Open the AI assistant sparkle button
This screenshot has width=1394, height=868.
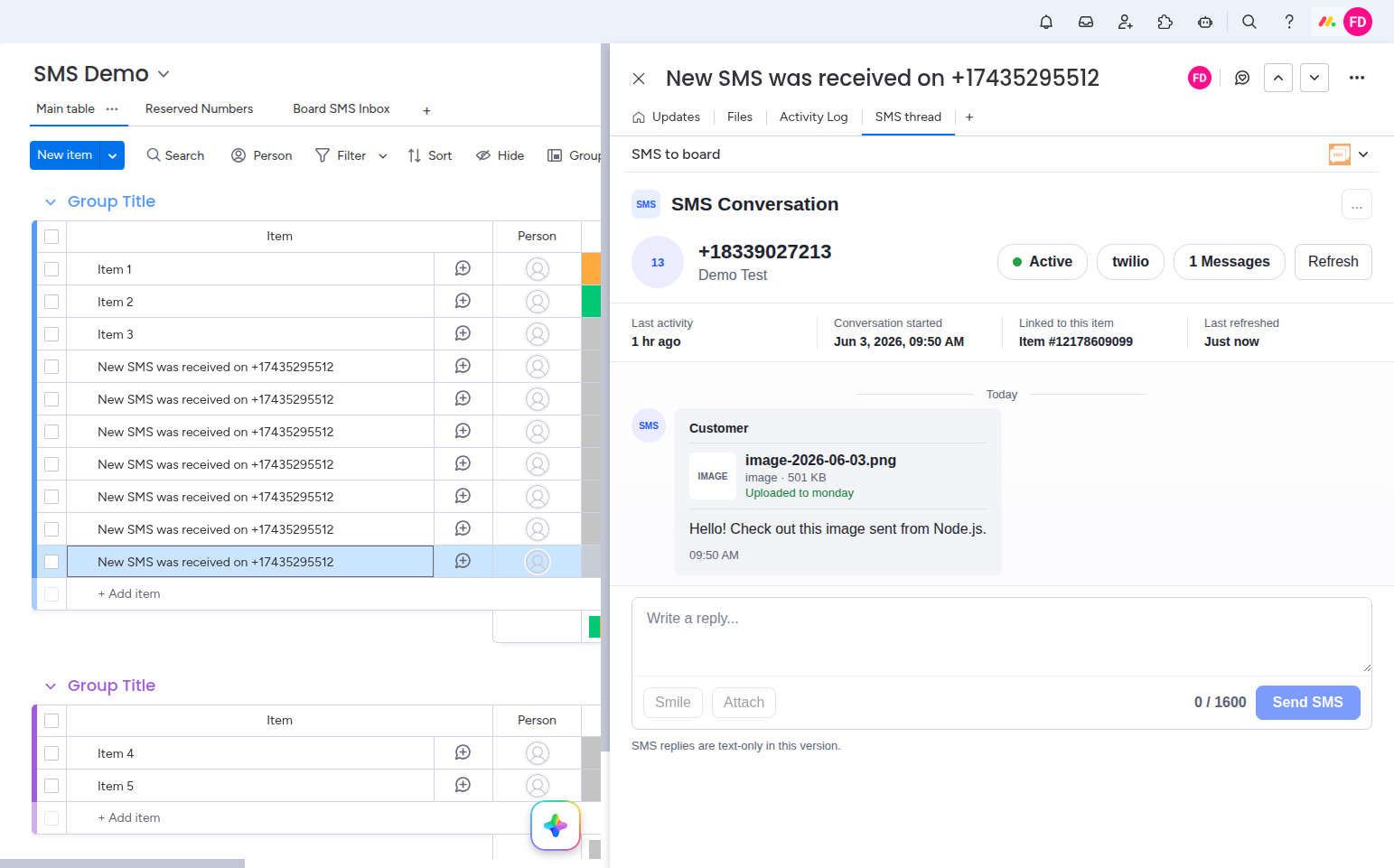click(556, 826)
